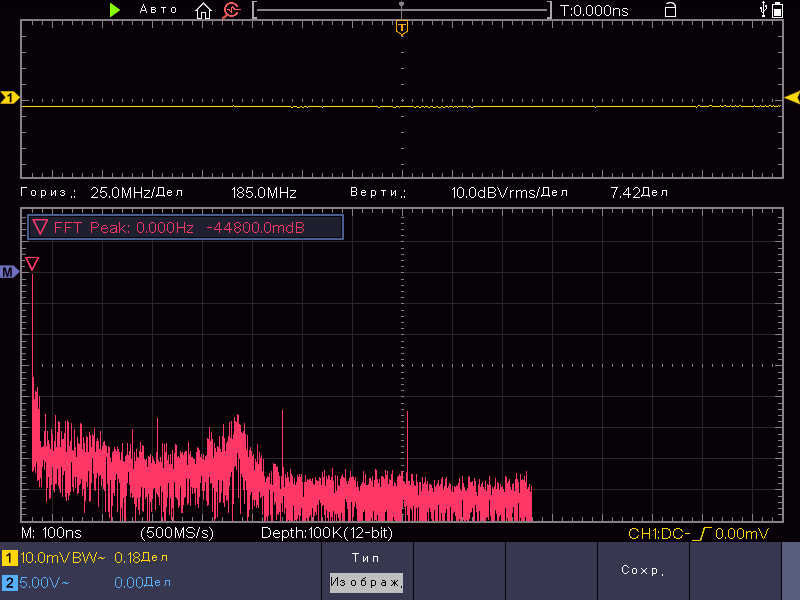Click the "(500MS/s)" sample rate readout
The image size is (800, 600).
[x=177, y=533]
